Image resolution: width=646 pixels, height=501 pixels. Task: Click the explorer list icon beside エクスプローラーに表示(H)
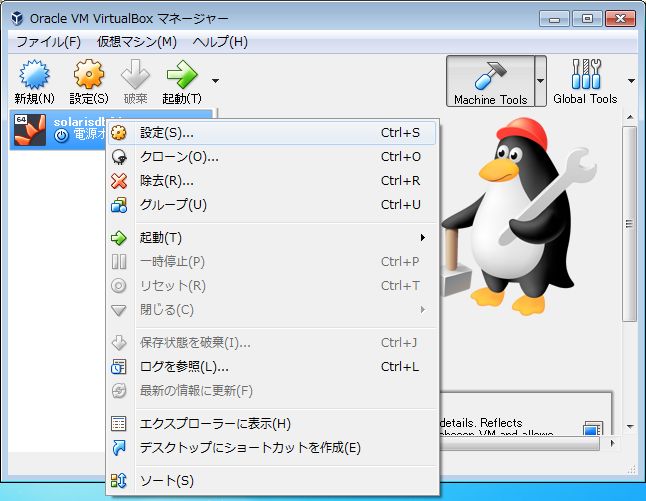[x=119, y=424]
